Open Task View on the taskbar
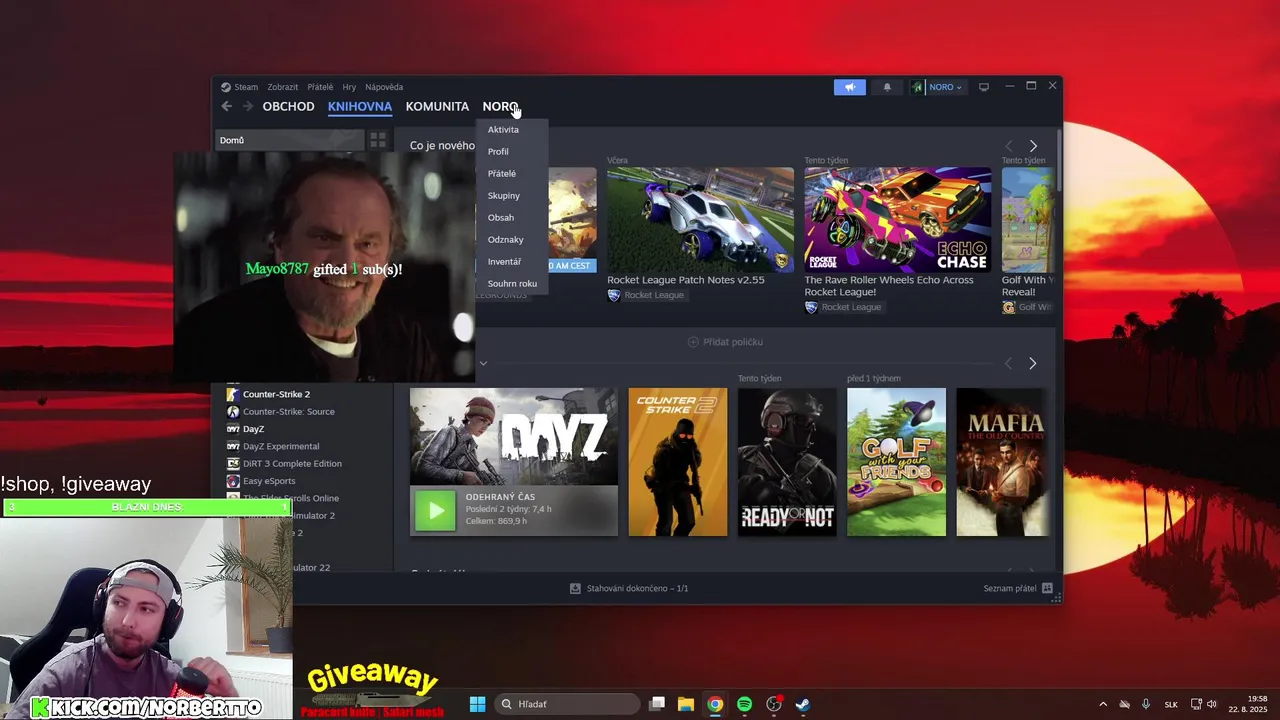Screen dimensions: 1280x720 657,704
